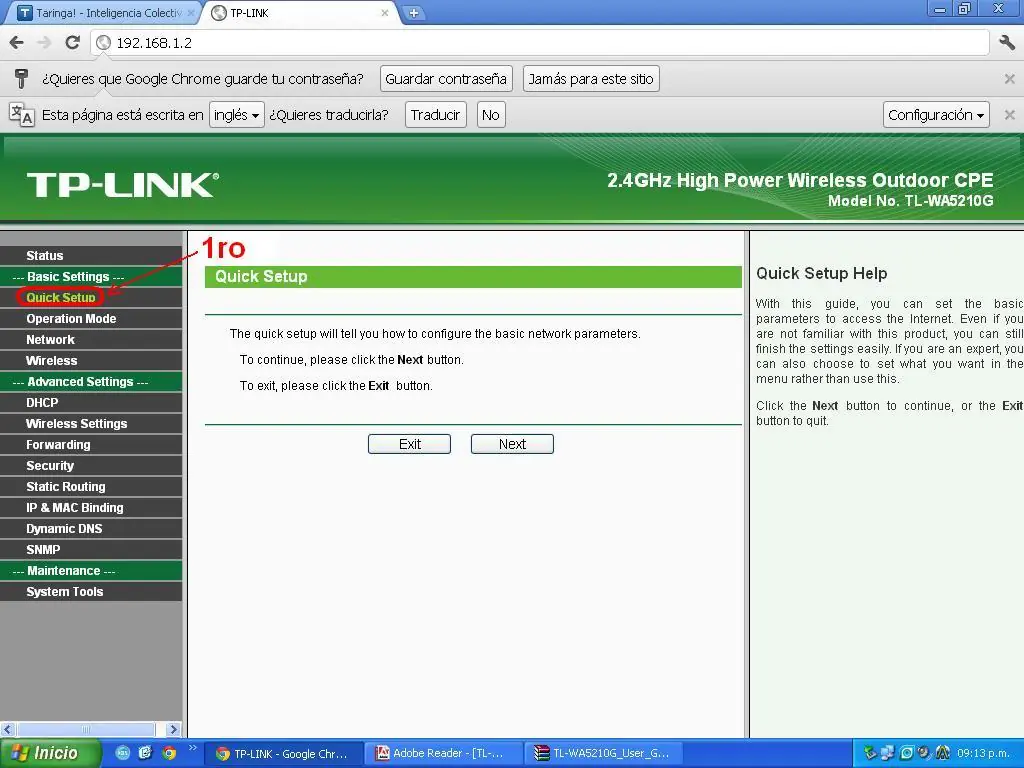Open the Configuración dropdown
Viewport: 1024px width, 768px height.
pos(936,115)
